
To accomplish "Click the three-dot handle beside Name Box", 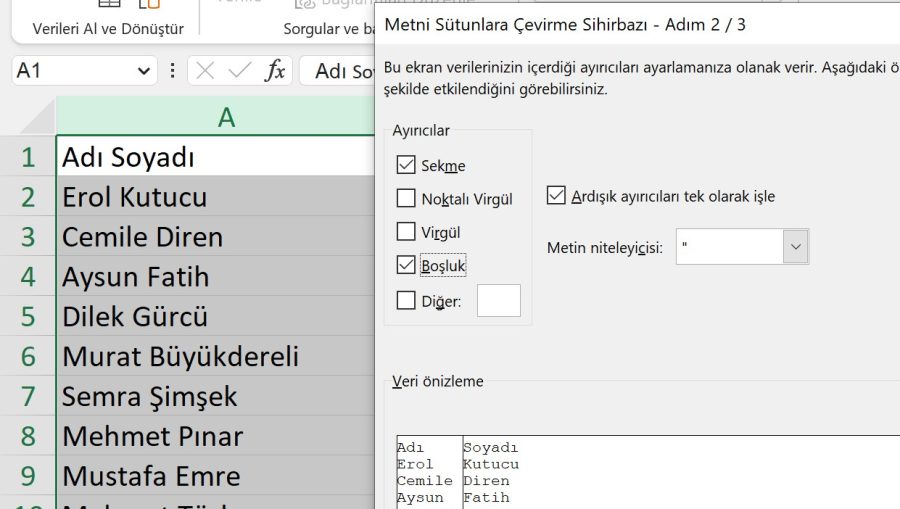I will click(173, 71).
